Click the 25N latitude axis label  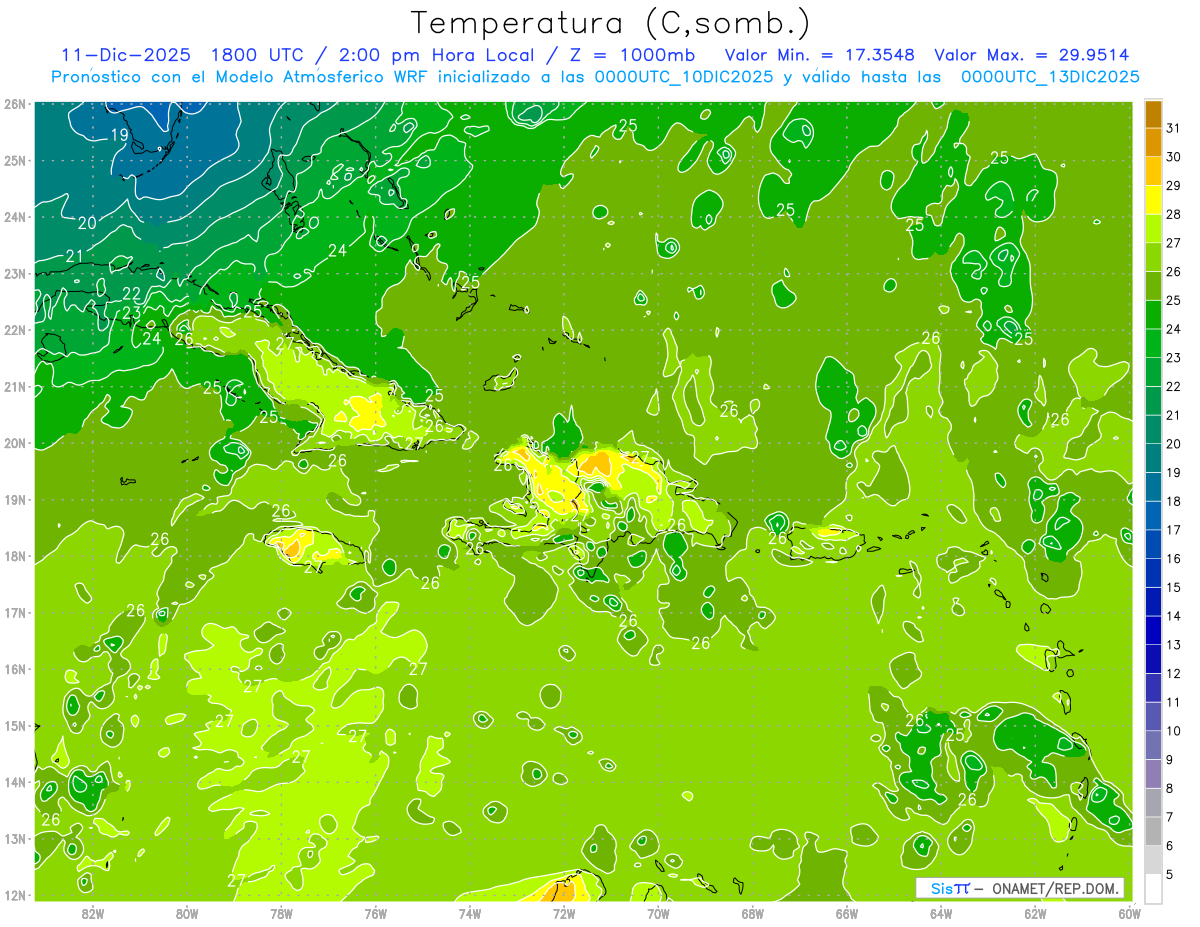[16, 160]
